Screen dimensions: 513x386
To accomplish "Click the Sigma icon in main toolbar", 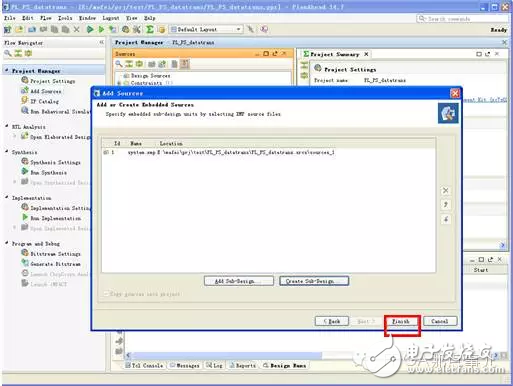I will point(150,30).
